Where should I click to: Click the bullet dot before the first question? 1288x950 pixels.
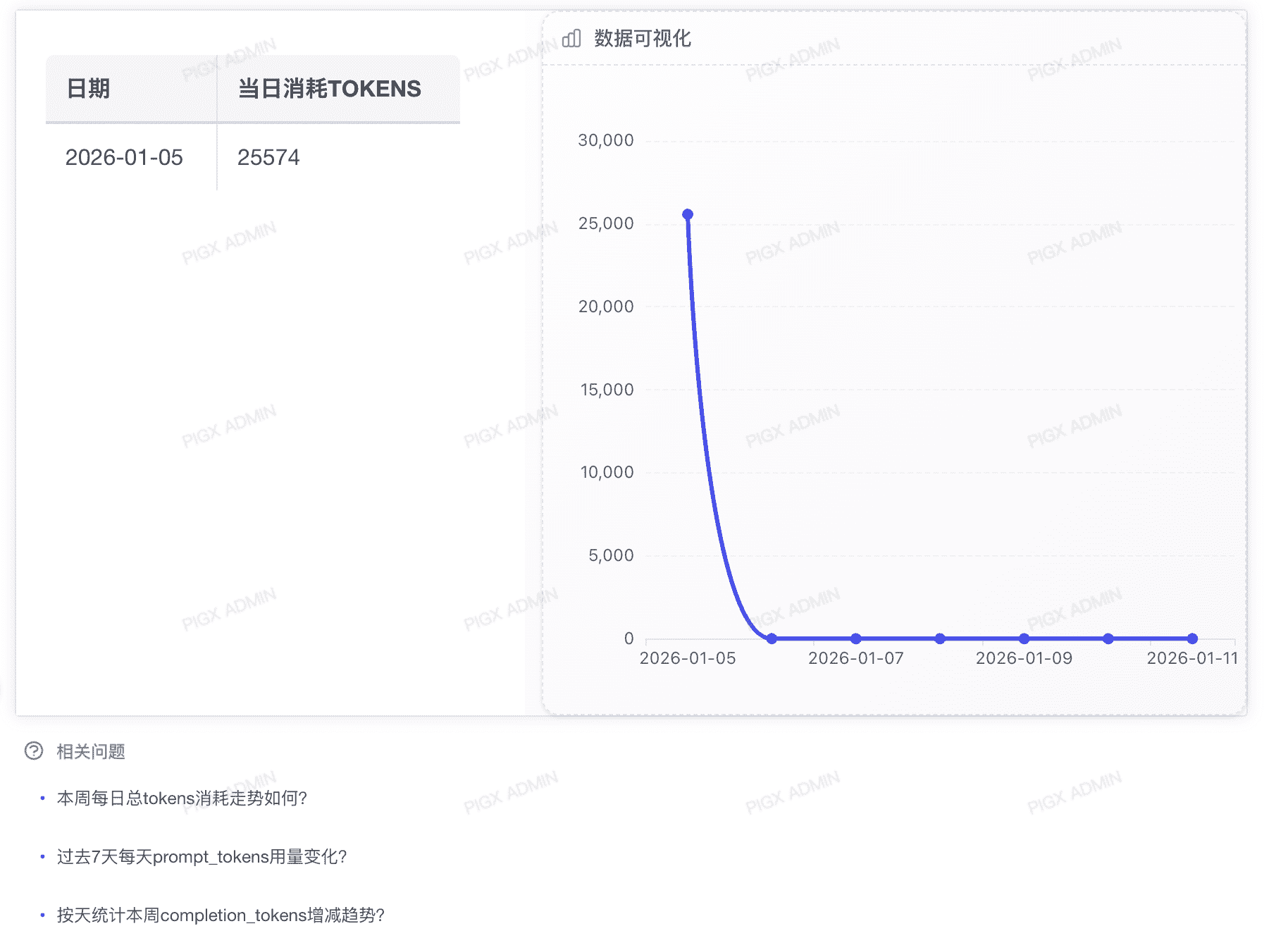pos(43,799)
